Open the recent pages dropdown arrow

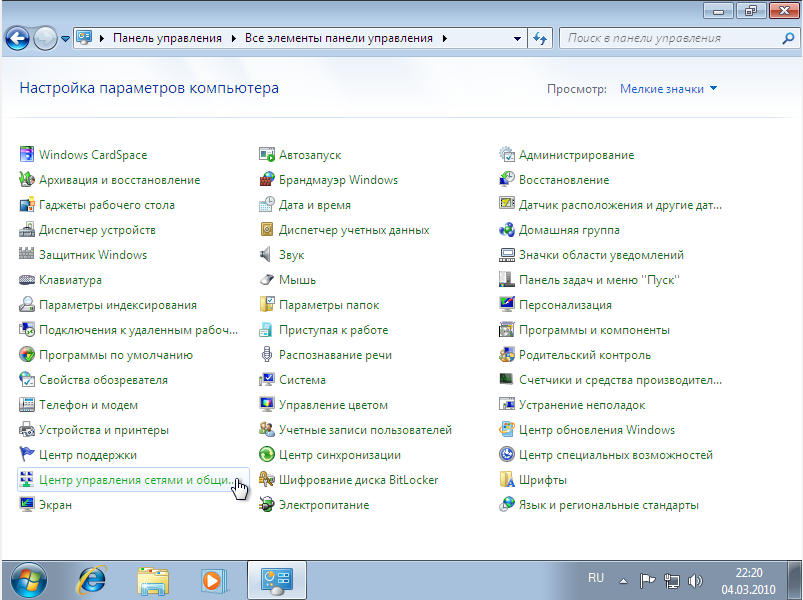[65, 38]
